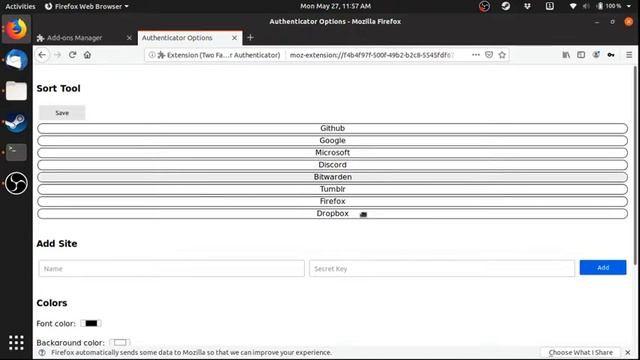The width and height of the screenshot is (640, 360).
Task: Save page to Pocket icon
Action: 489,55
